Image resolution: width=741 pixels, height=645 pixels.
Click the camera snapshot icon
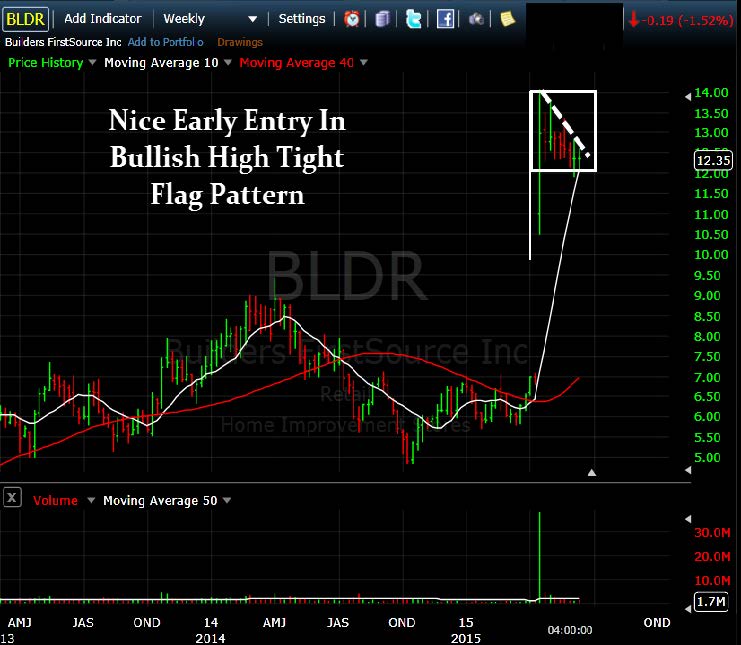click(x=476, y=19)
